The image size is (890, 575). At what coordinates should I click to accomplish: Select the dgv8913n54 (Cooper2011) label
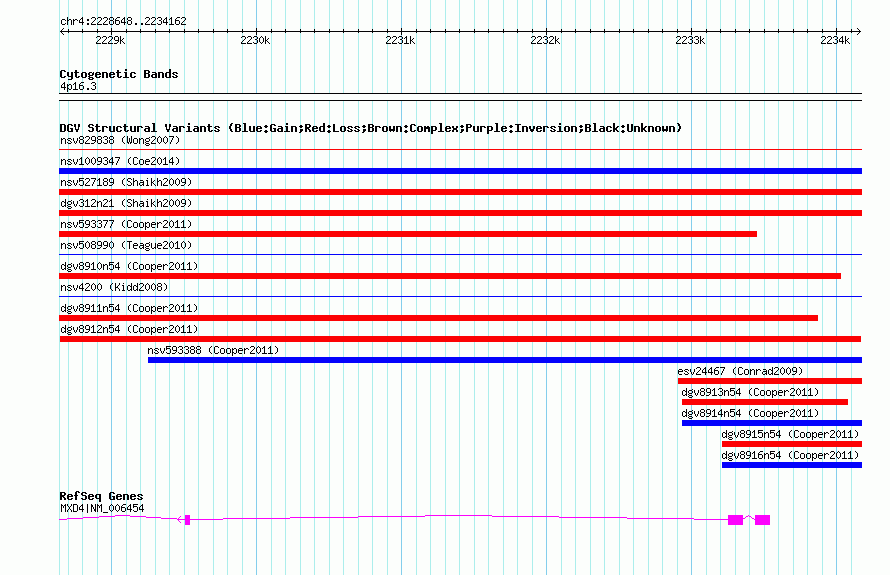click(750, 392)
